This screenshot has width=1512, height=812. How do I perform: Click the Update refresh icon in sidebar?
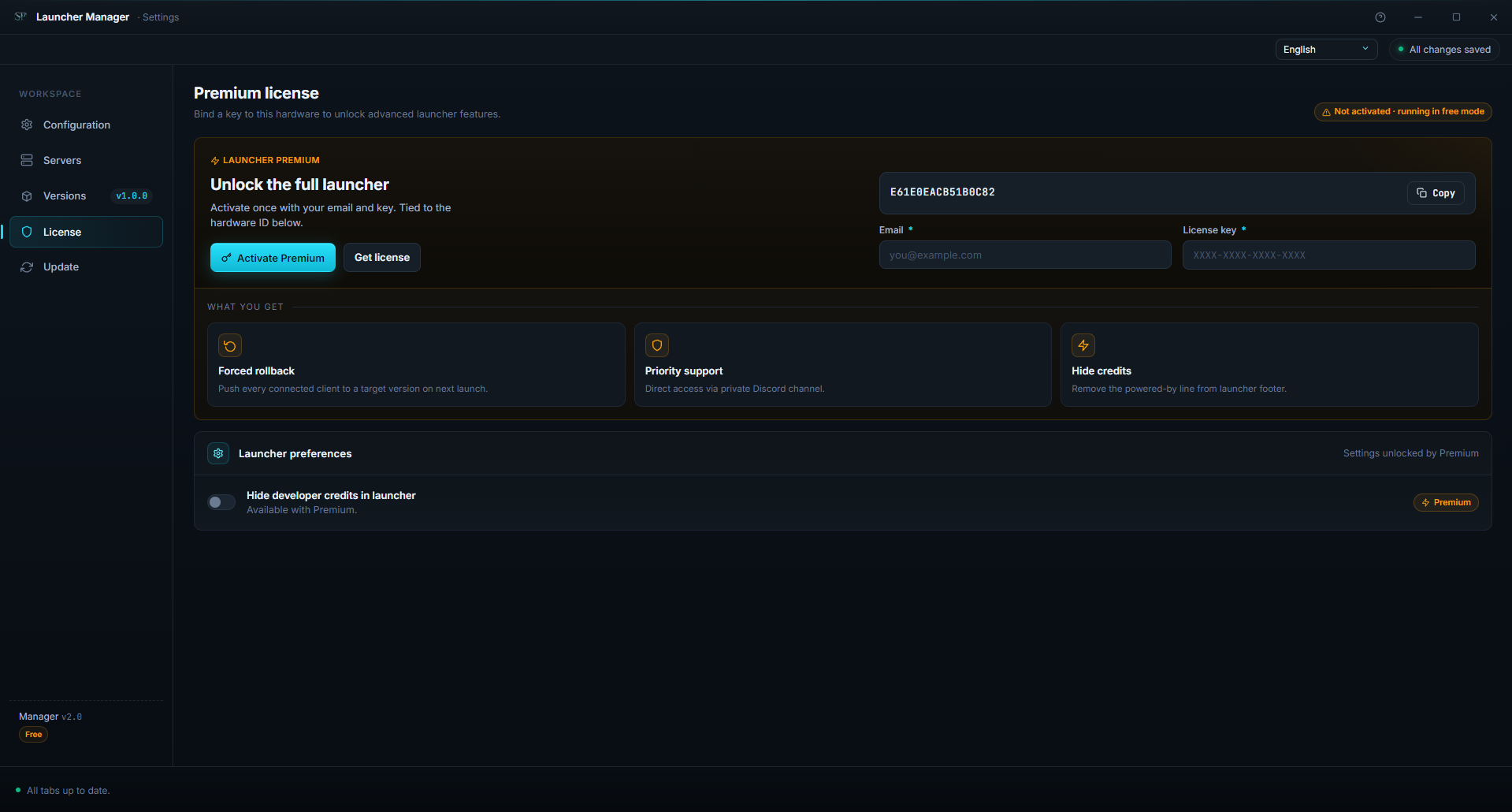click(27, 267)
